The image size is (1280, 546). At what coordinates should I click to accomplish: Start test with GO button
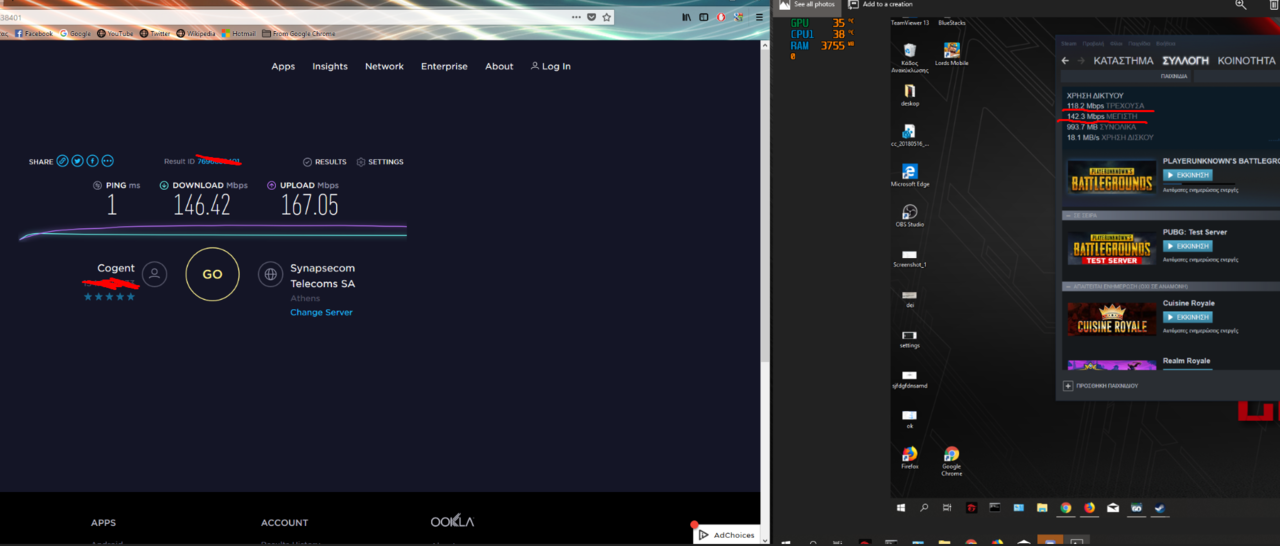[213, 274]
